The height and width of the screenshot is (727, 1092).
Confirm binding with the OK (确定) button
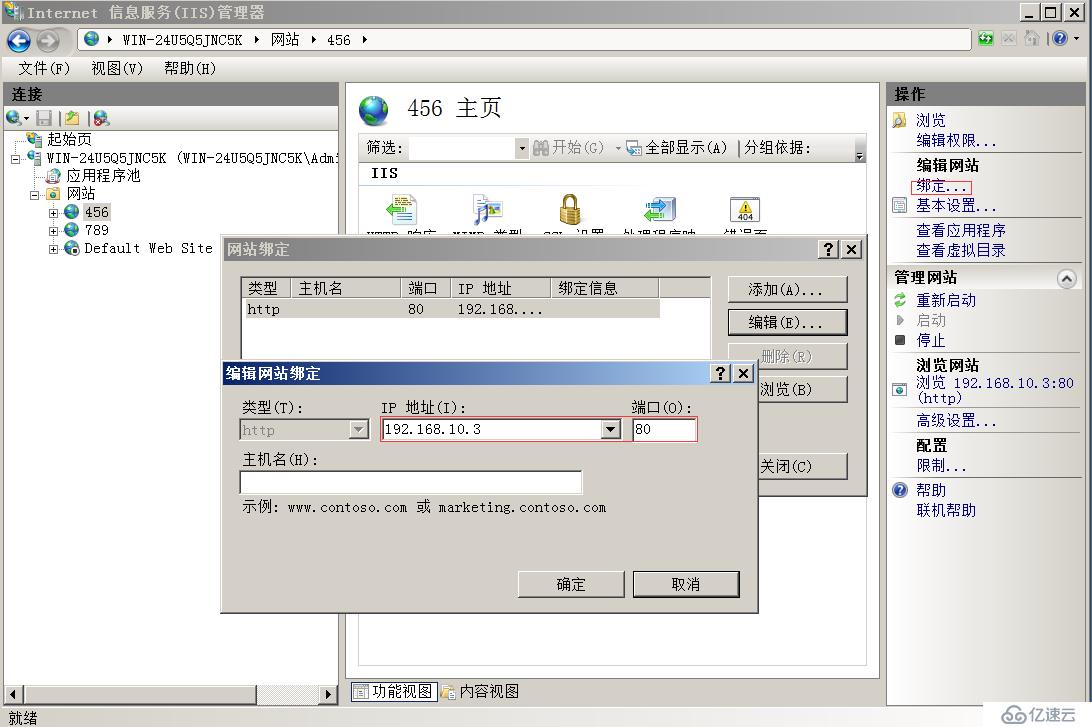pyautogui.click(x=571, y=584)
